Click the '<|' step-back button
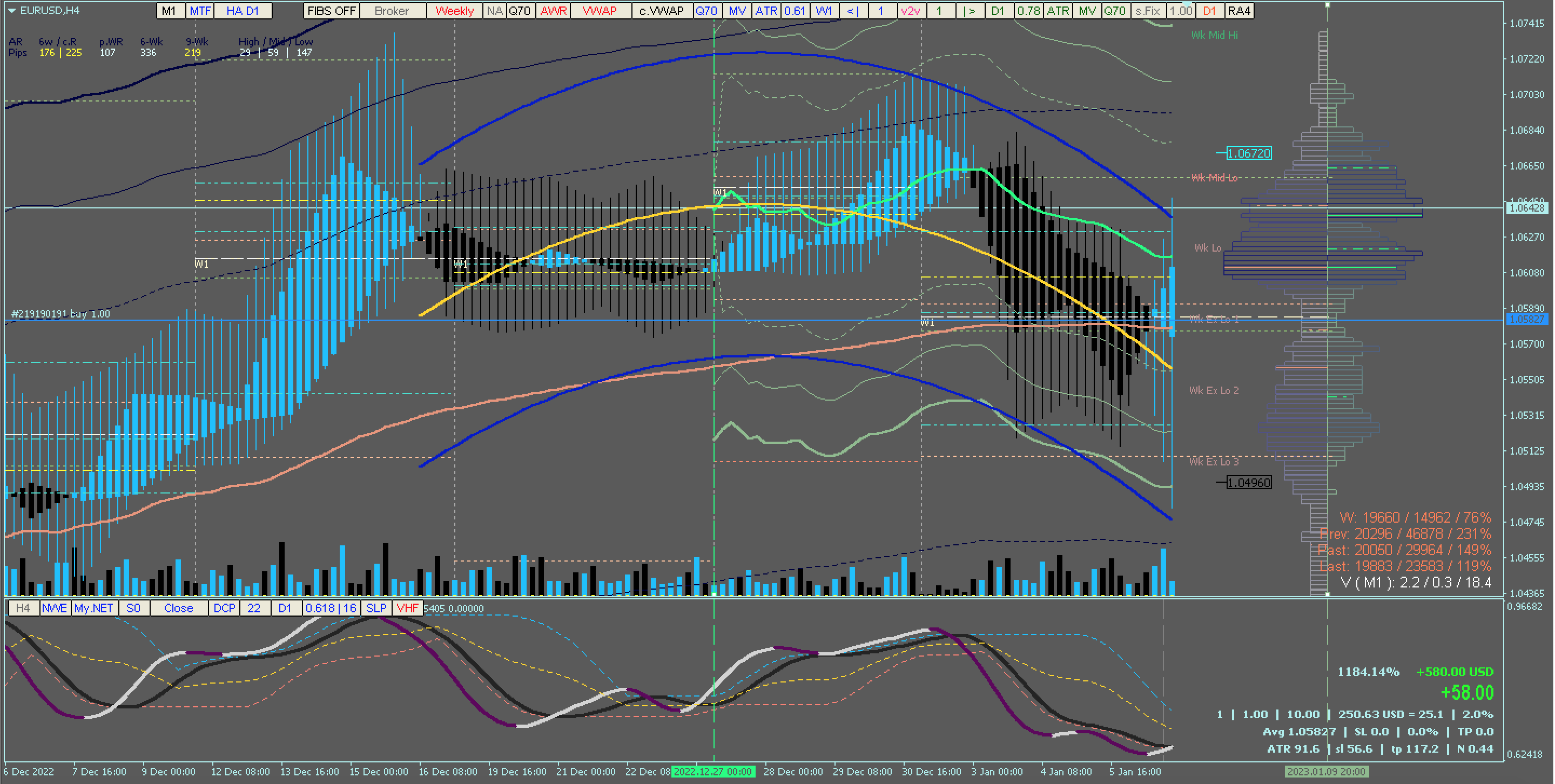 pyautogui.click(x=853, y=11)
